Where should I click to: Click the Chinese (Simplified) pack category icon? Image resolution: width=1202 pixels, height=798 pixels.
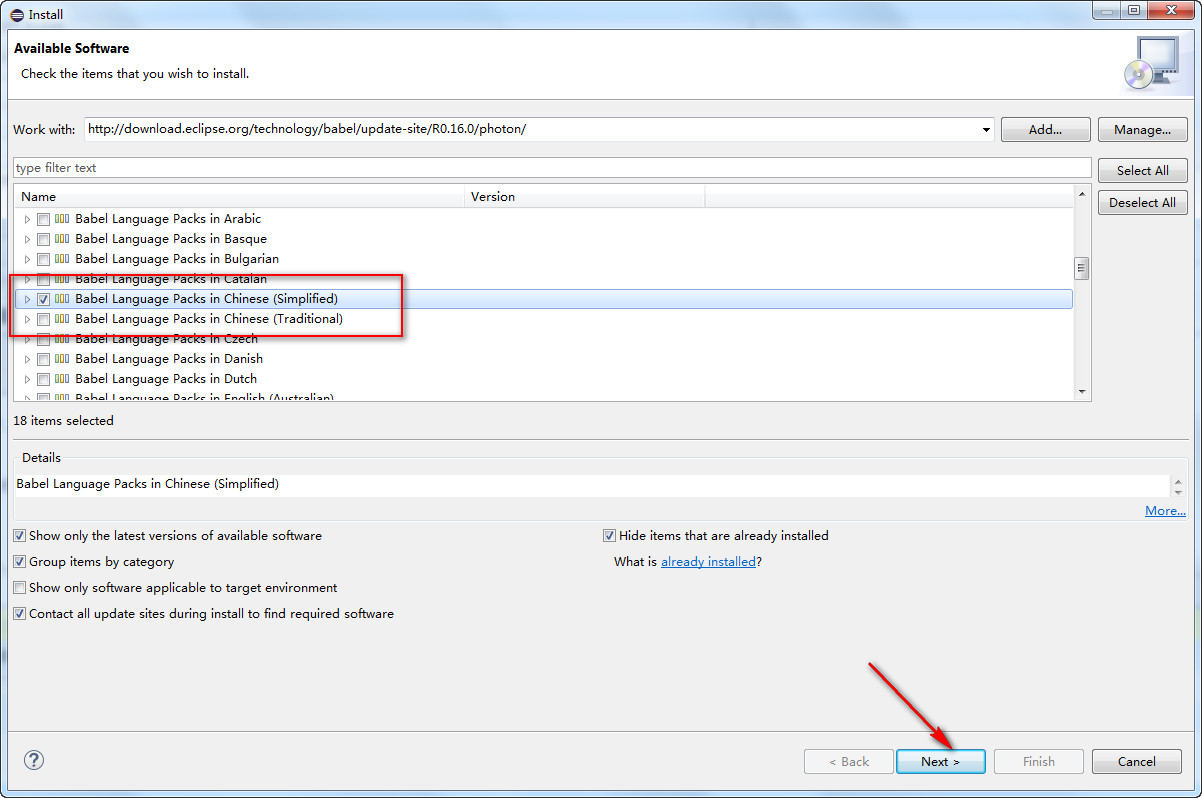(x=62, y=299)
